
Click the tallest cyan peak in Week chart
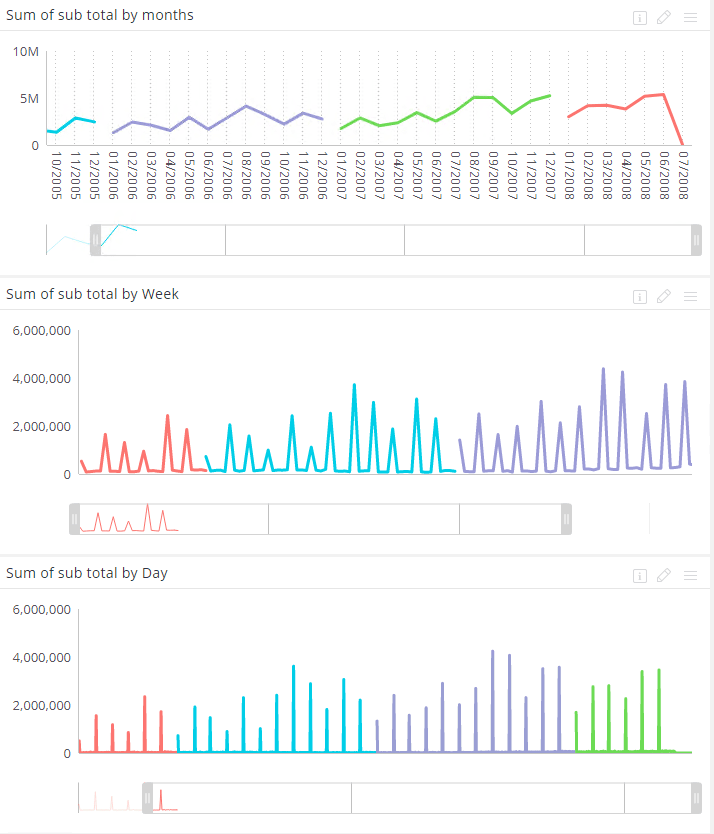click(354, 385)
